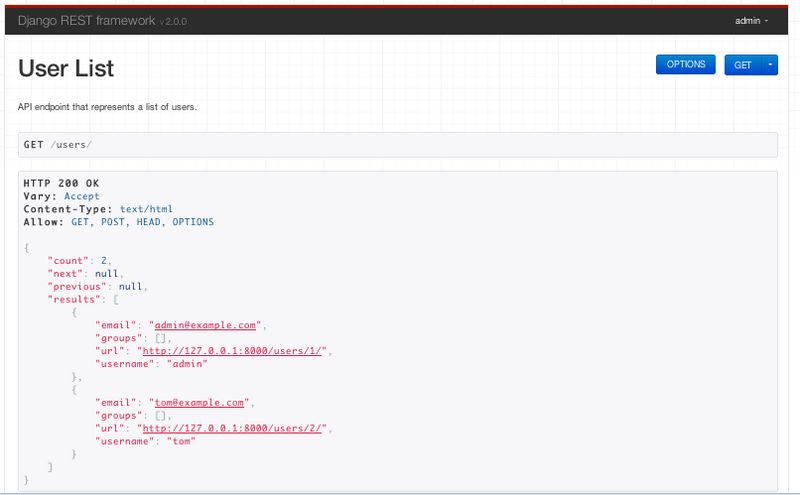This screenshot has width=800, height=495.
Task: Select the Vary: Accept header line
Action: click(x=61, y=196)
